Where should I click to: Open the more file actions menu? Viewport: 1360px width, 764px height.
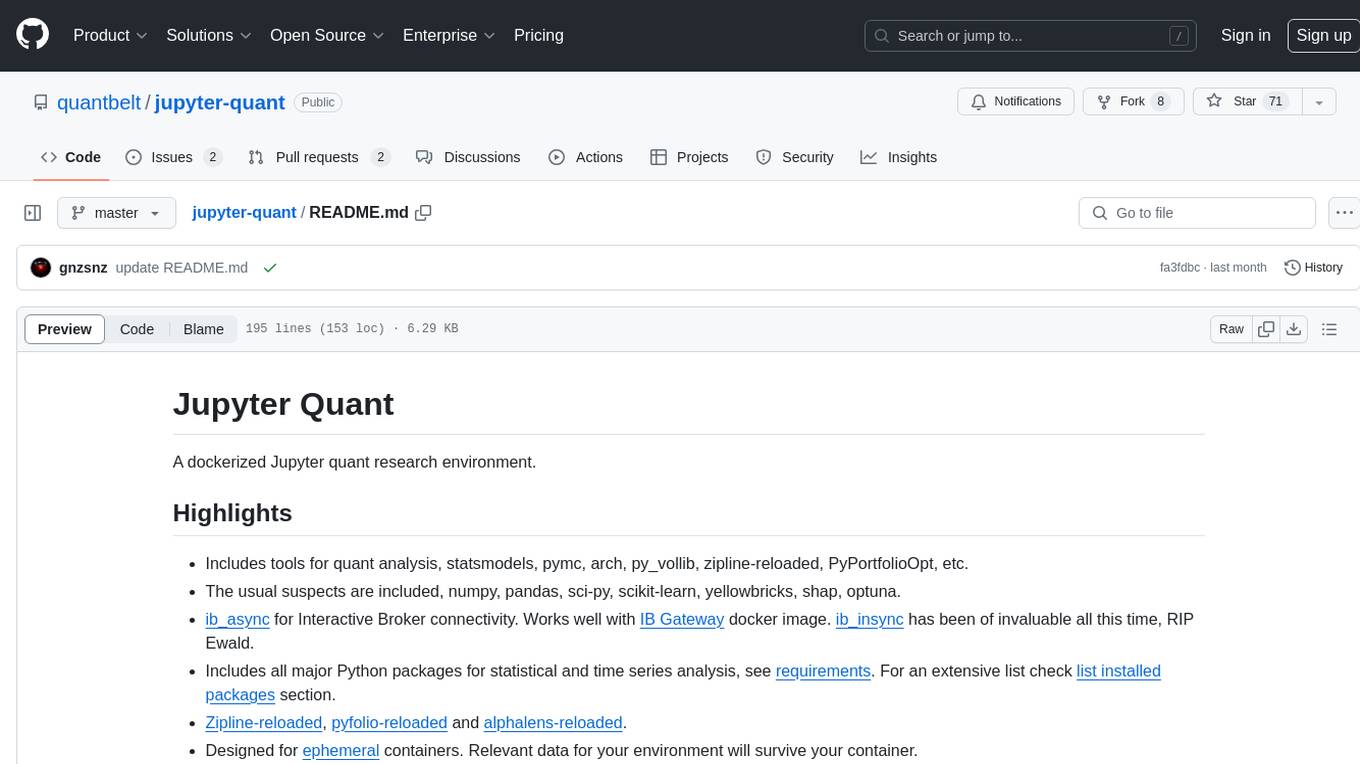pyautogui.click(x=1344, y=213)
